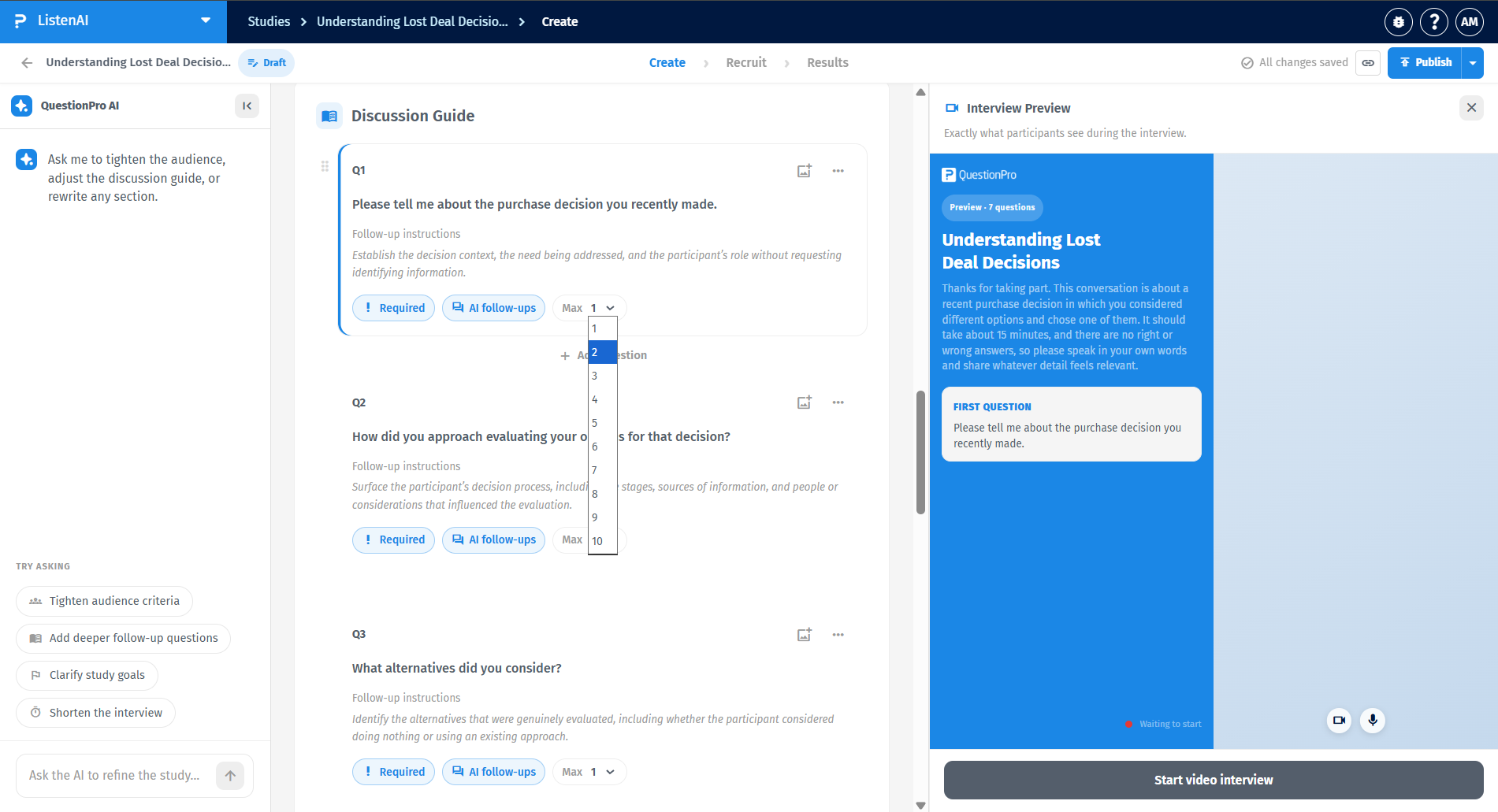Screen dimensions: 1498x812
Task: Toggle AI follow-ups on Q1
Action: tap(493, 308)
